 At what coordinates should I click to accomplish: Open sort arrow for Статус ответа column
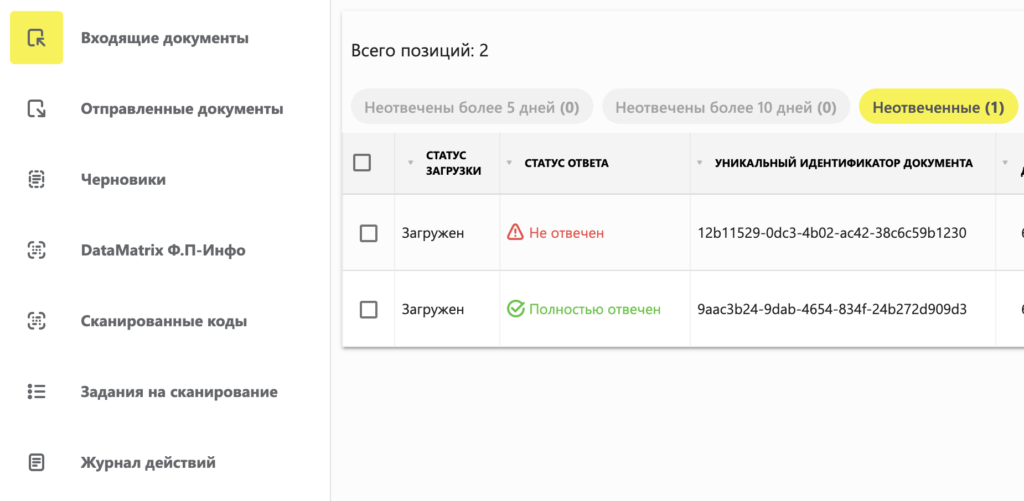click(509, 163)
